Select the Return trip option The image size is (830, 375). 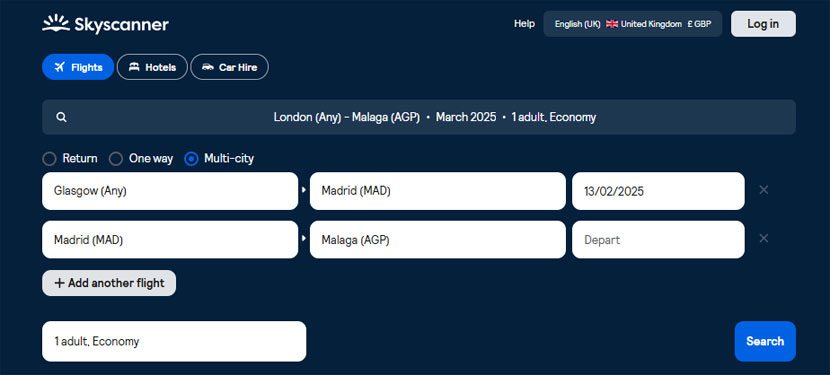pyautogui.click(x=70, y=158)
